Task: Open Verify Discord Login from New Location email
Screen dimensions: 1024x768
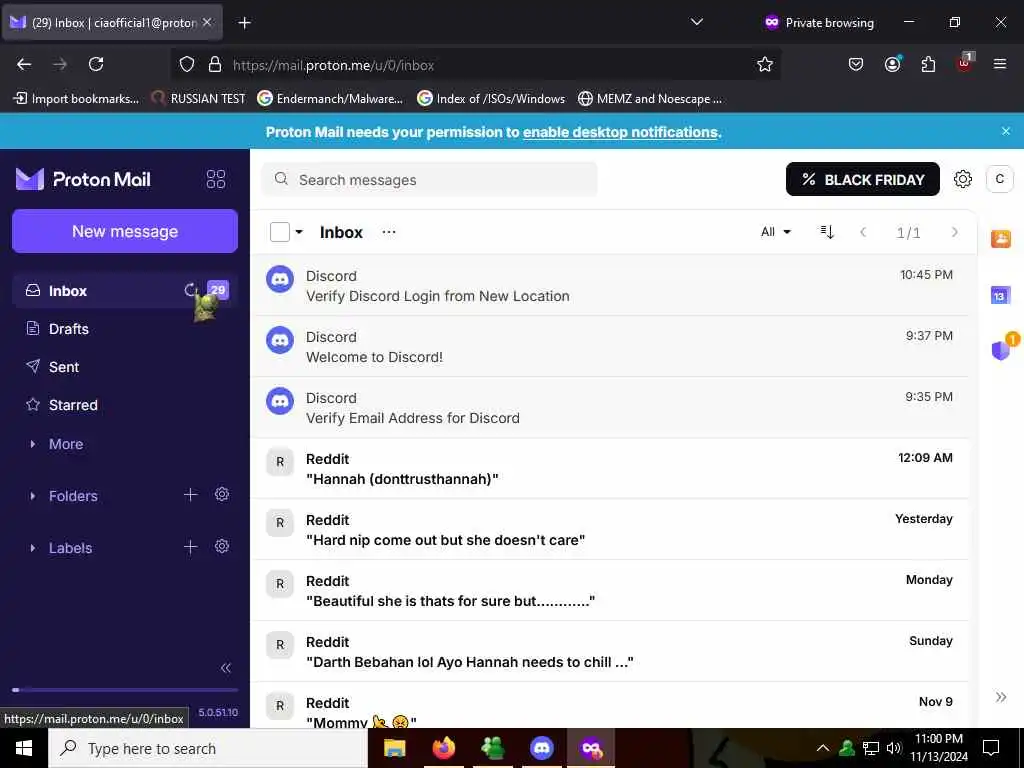Action: click(x=610, y=285)
